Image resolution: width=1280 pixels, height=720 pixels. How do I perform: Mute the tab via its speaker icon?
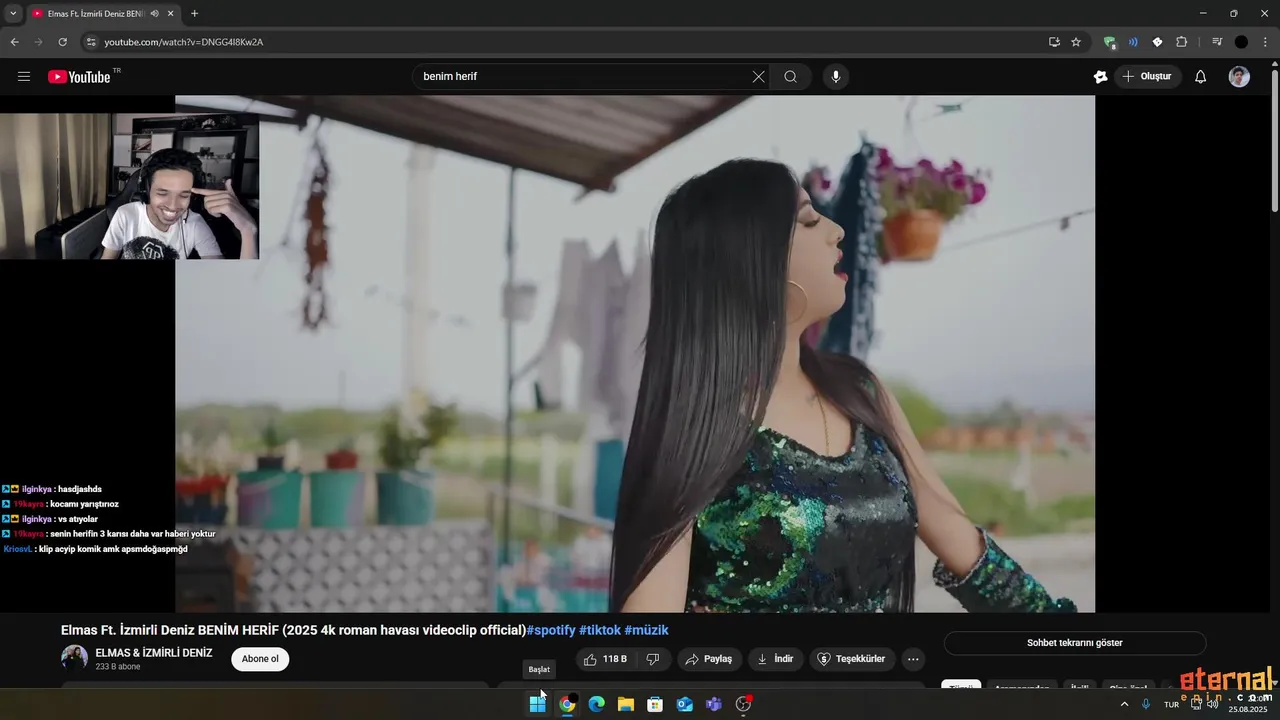154,14
